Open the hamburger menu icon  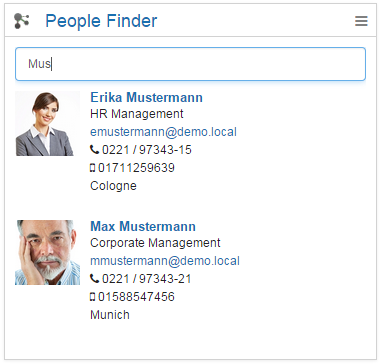[361, 21]
